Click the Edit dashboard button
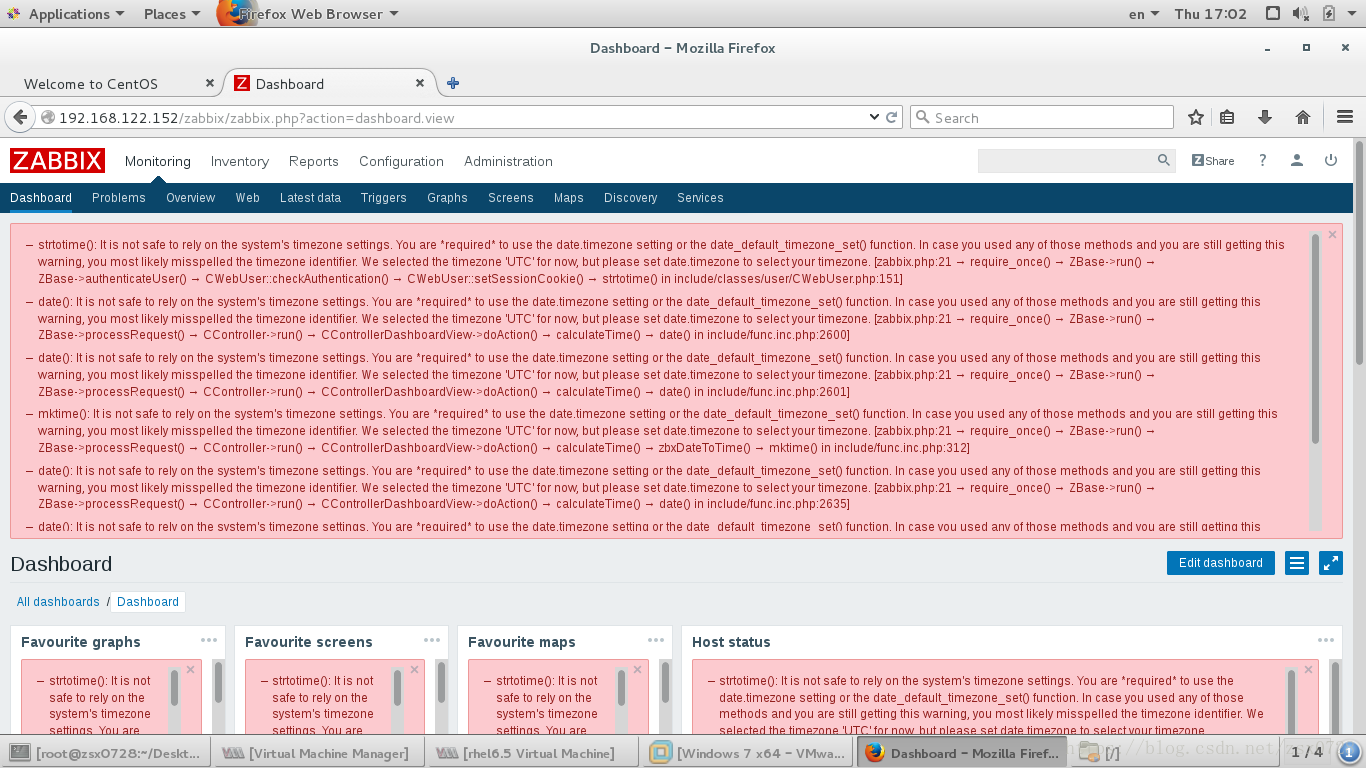The width and height of the screenshot is (1366, 768). pos(1221,563)
